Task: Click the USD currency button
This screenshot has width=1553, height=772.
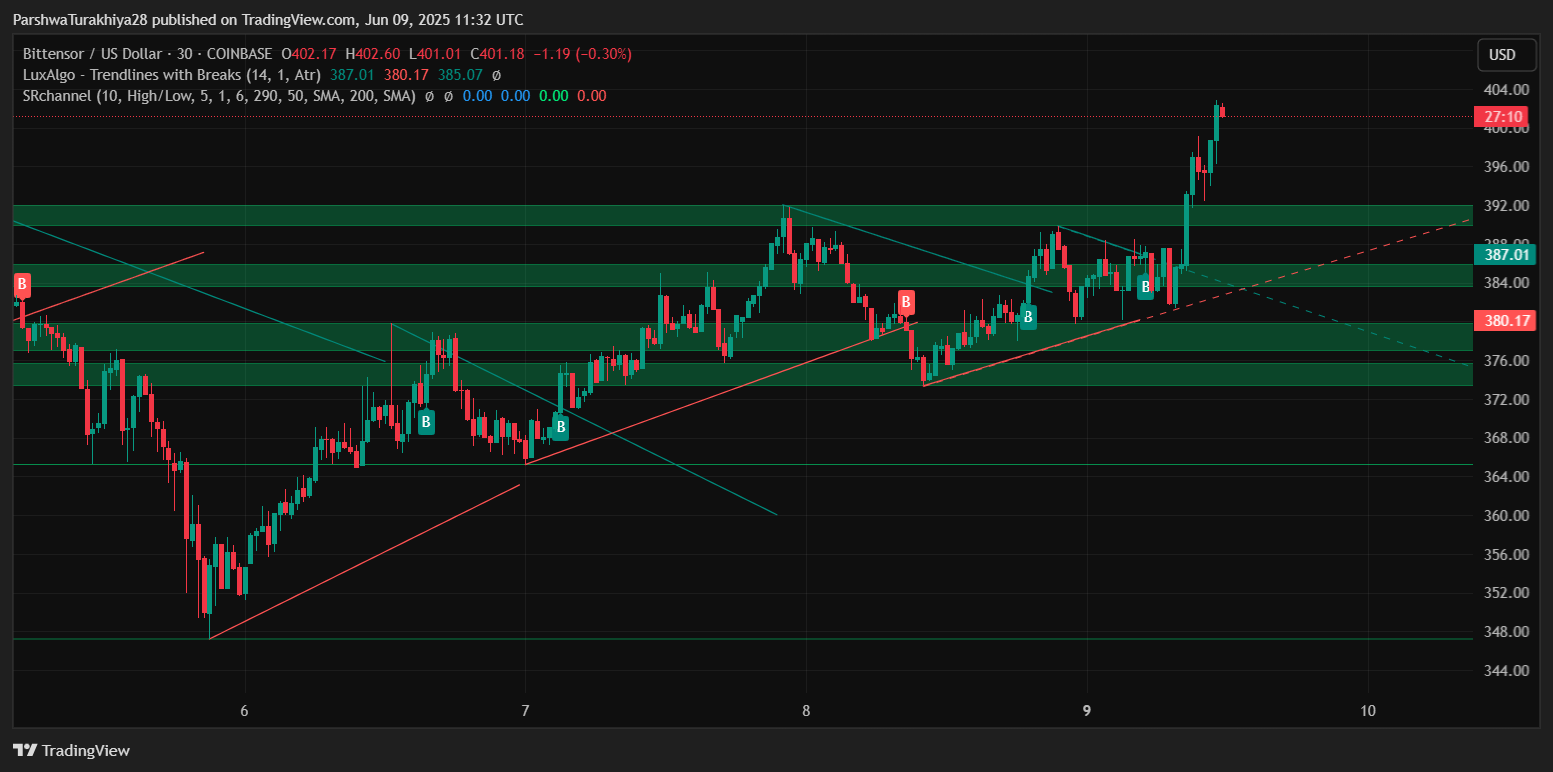Action: (1506, 54)
